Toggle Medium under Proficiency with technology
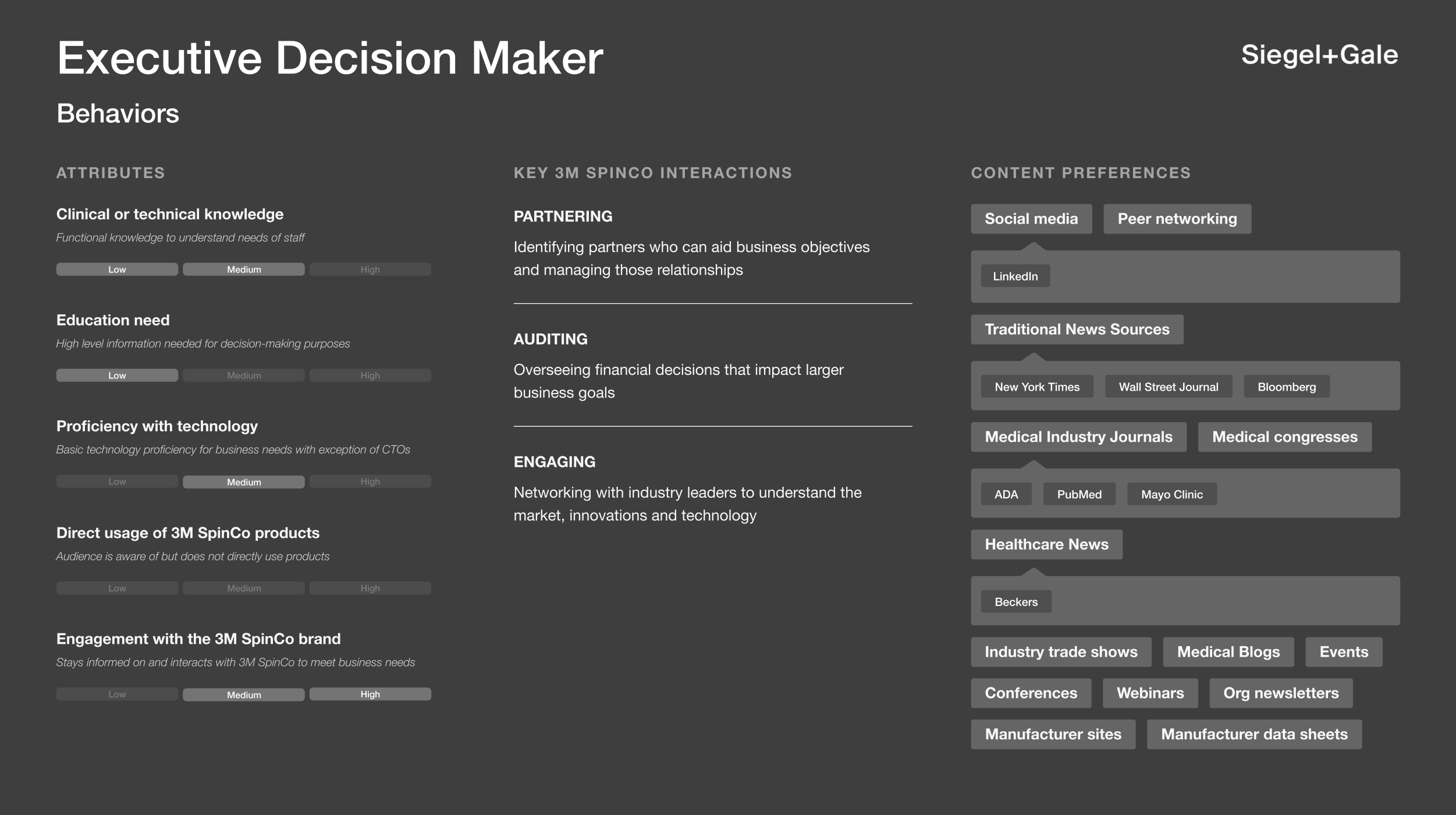Image resolution: width=1456 pixels, height=815 pixels. 243,482
